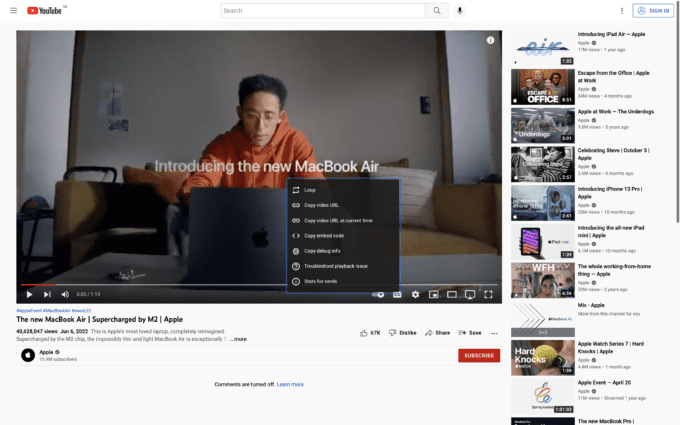The width and height of the screenshot is (680, 425).
Task: Open Apple channel name link
Action: [46, 352]
